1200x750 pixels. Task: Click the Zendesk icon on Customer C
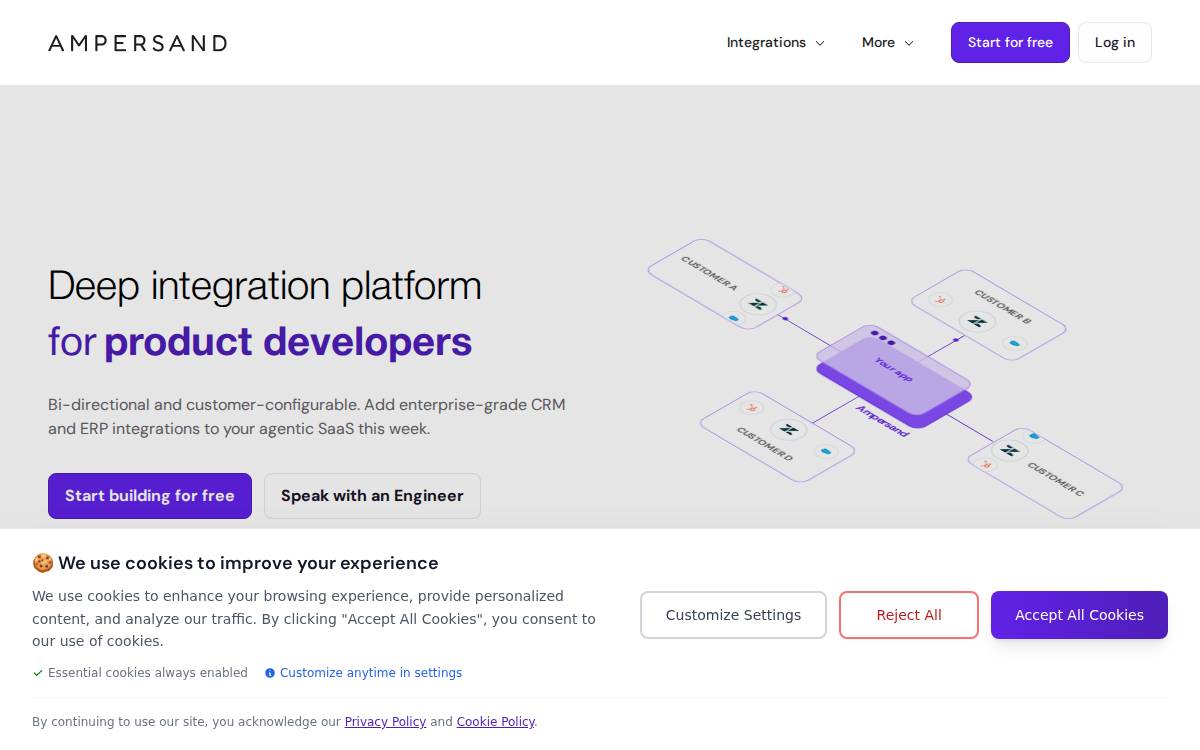(1010, 450)
